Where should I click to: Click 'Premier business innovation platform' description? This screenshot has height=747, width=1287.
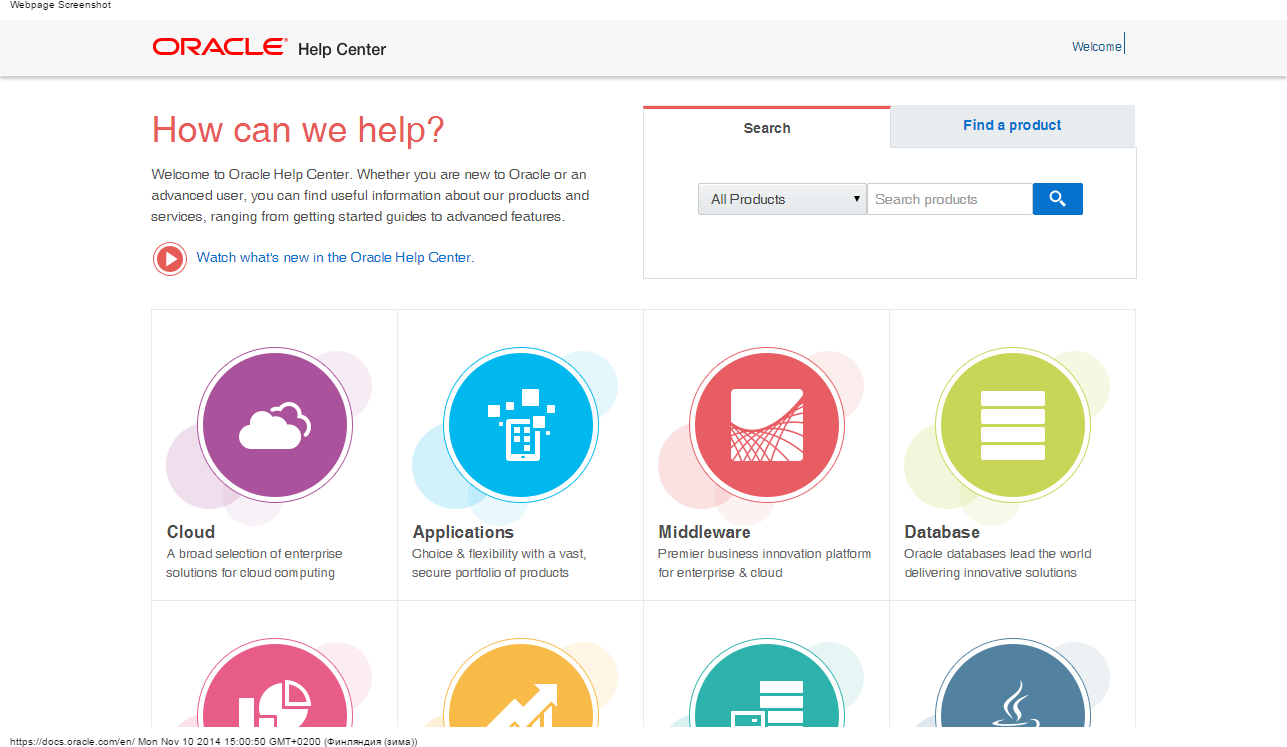(x=764, y=554)
